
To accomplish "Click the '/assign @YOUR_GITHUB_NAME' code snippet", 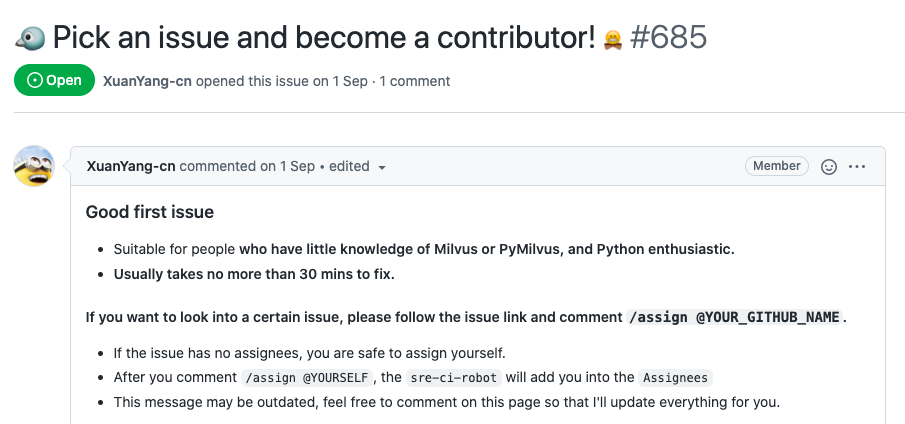I will tap(735, 317).
